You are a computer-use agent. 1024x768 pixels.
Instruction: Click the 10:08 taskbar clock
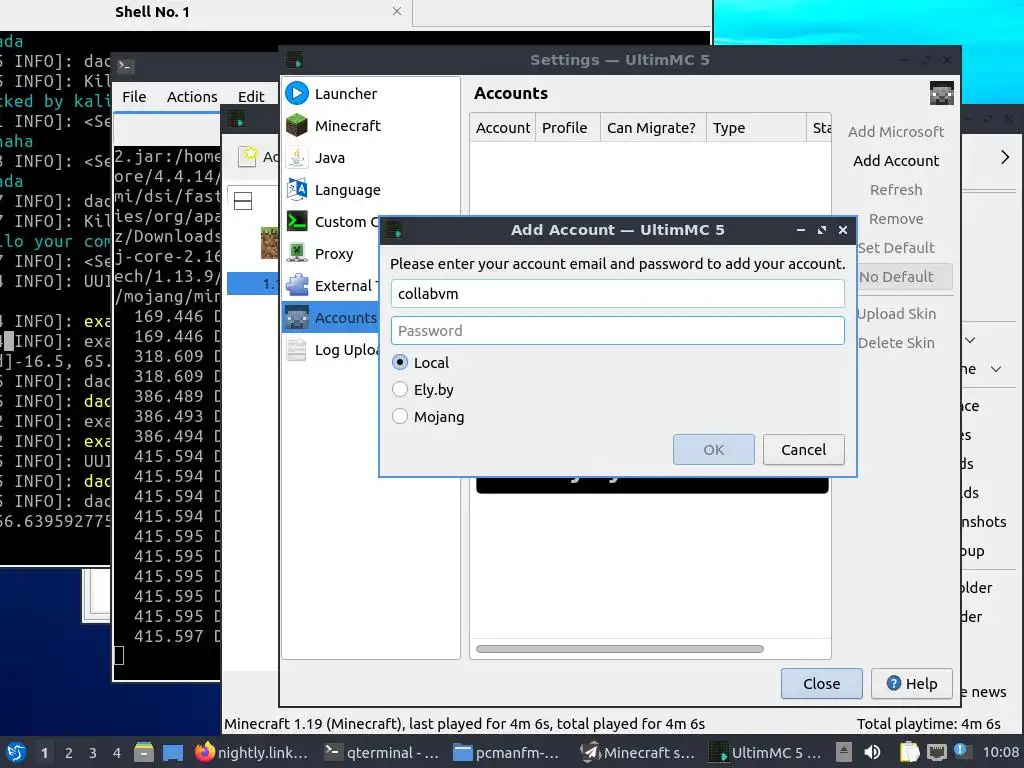[x=1000, y=752]
